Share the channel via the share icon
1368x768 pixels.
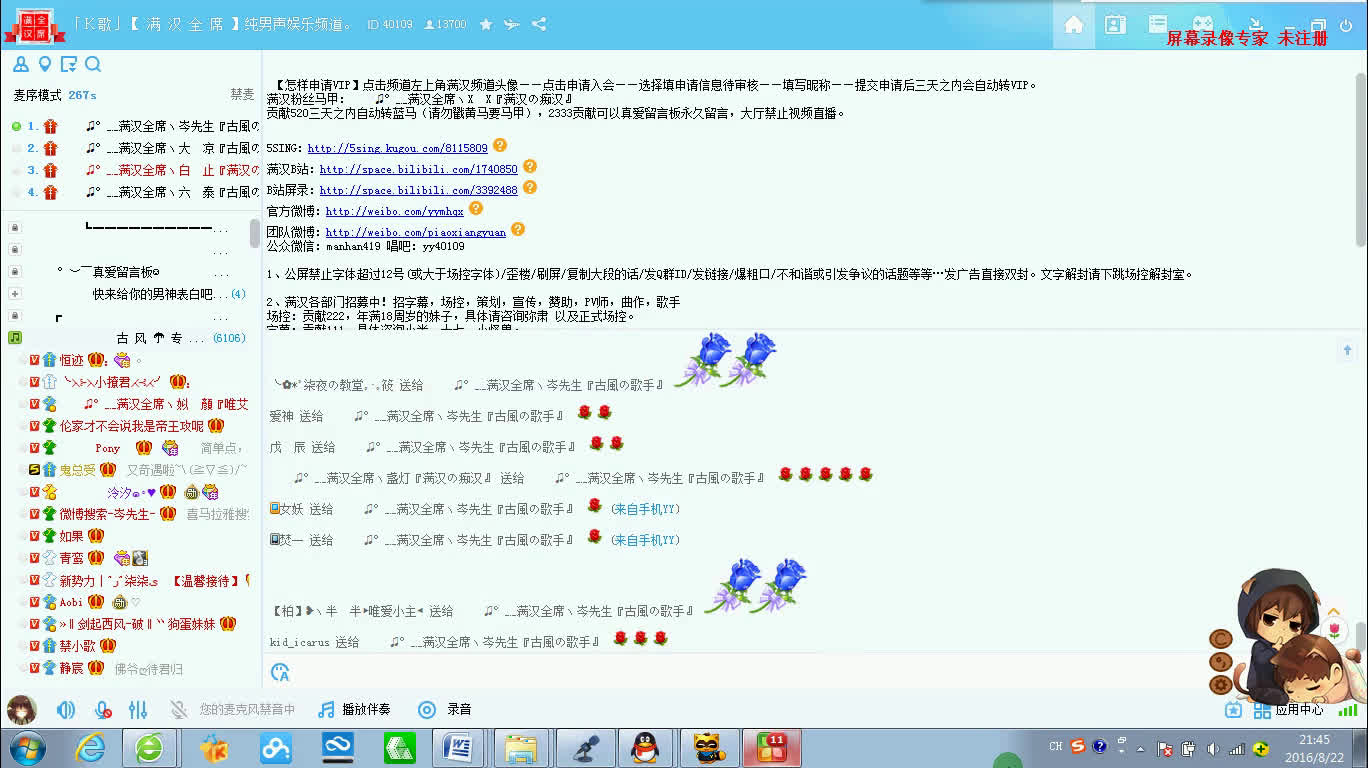538,24
